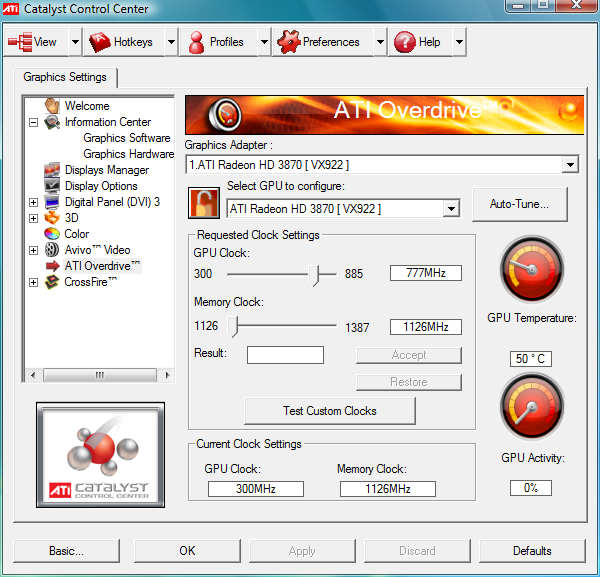Click the GPU Clock slider handle
Image resolution: width=600 pixels, height=577 pixels.
[x=314, y=275]
